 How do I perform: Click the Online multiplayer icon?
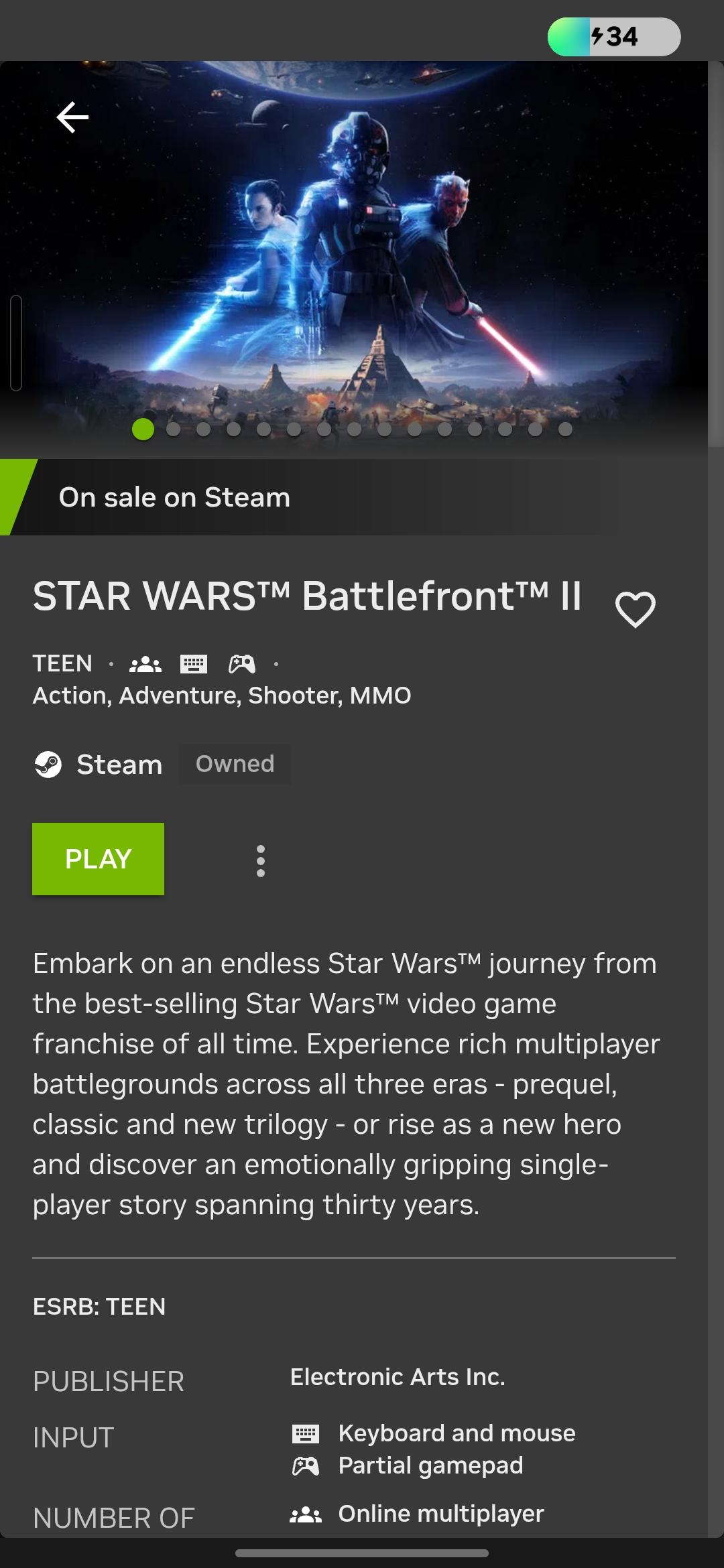click(x=306, y=1514)
